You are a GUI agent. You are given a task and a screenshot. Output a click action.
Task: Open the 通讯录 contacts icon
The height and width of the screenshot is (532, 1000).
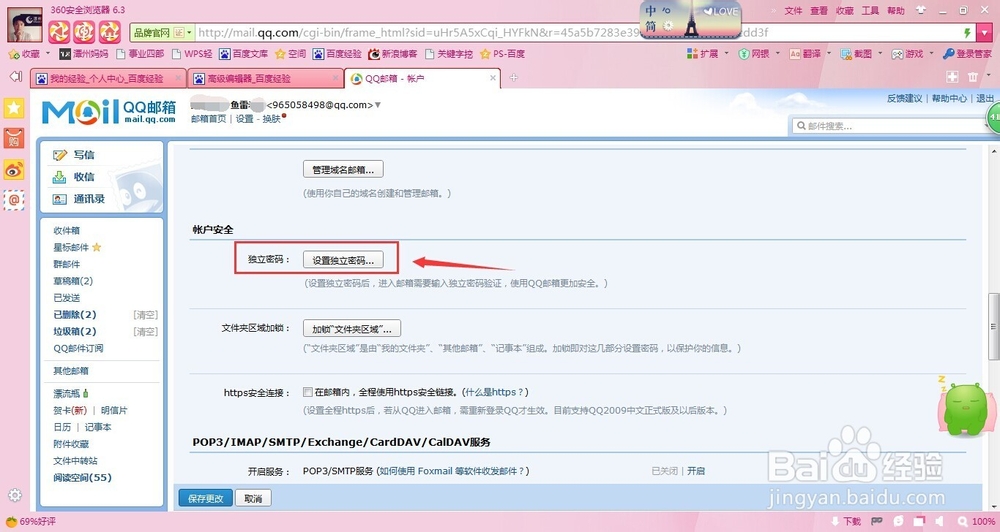point(59,199)
